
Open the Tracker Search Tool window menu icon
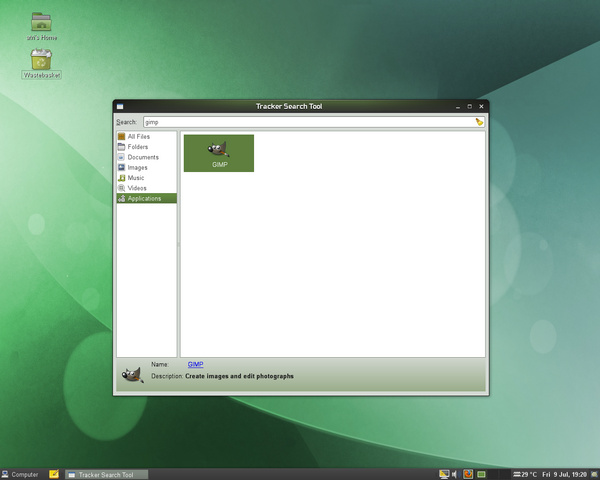coord(120,106)
